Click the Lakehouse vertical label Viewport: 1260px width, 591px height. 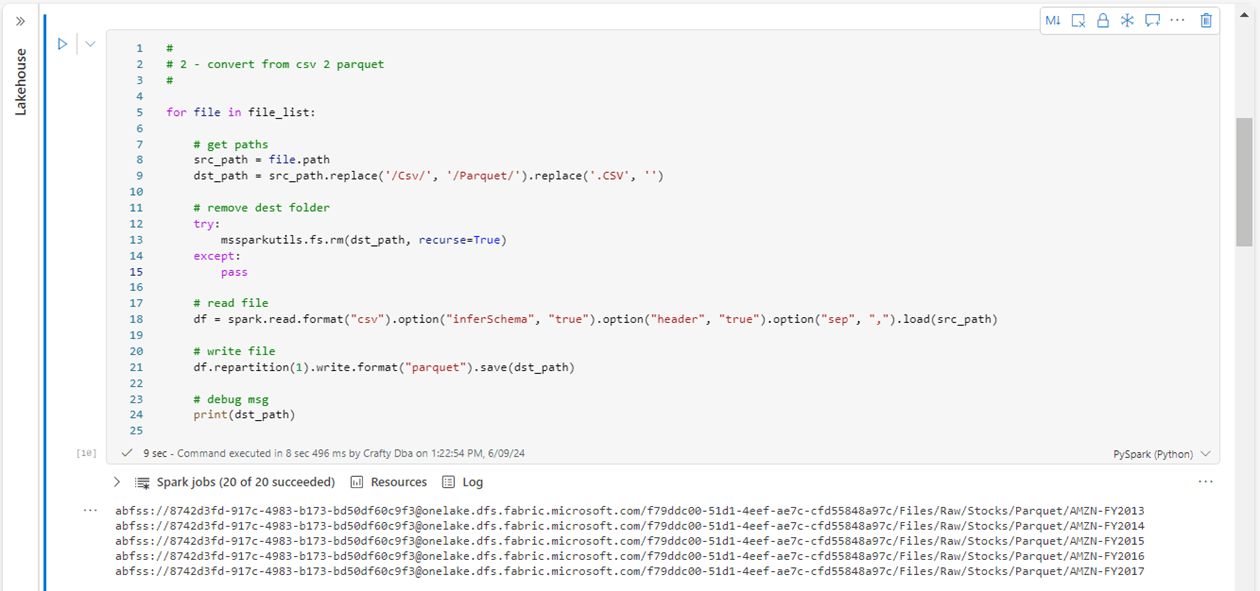21,82
